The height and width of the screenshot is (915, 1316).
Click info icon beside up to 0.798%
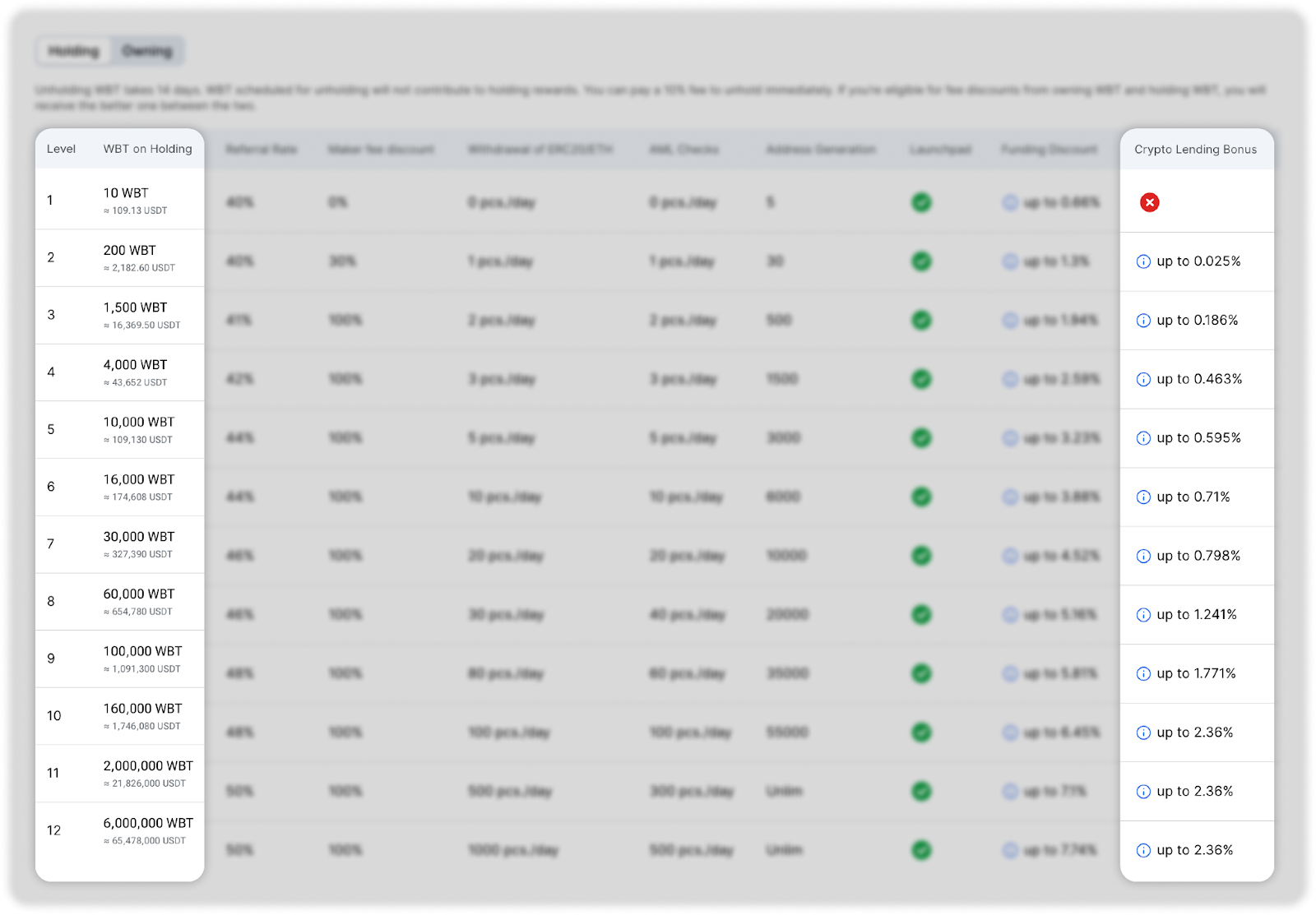click(x=1142, y=556)
